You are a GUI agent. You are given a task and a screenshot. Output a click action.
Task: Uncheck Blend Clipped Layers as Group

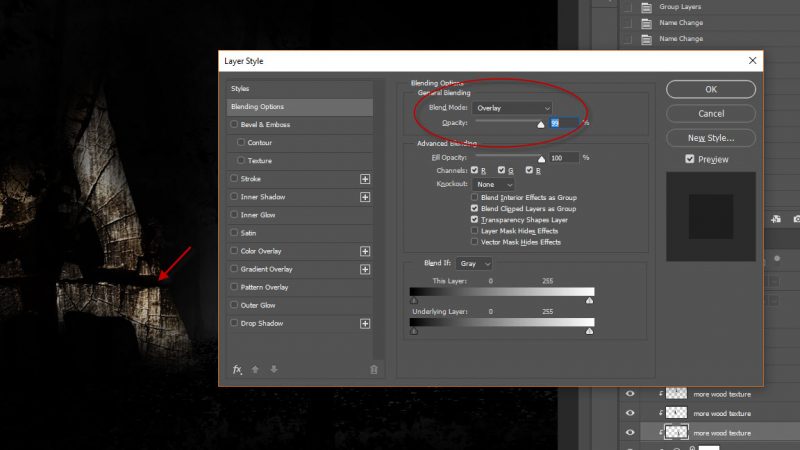point(475,209)
